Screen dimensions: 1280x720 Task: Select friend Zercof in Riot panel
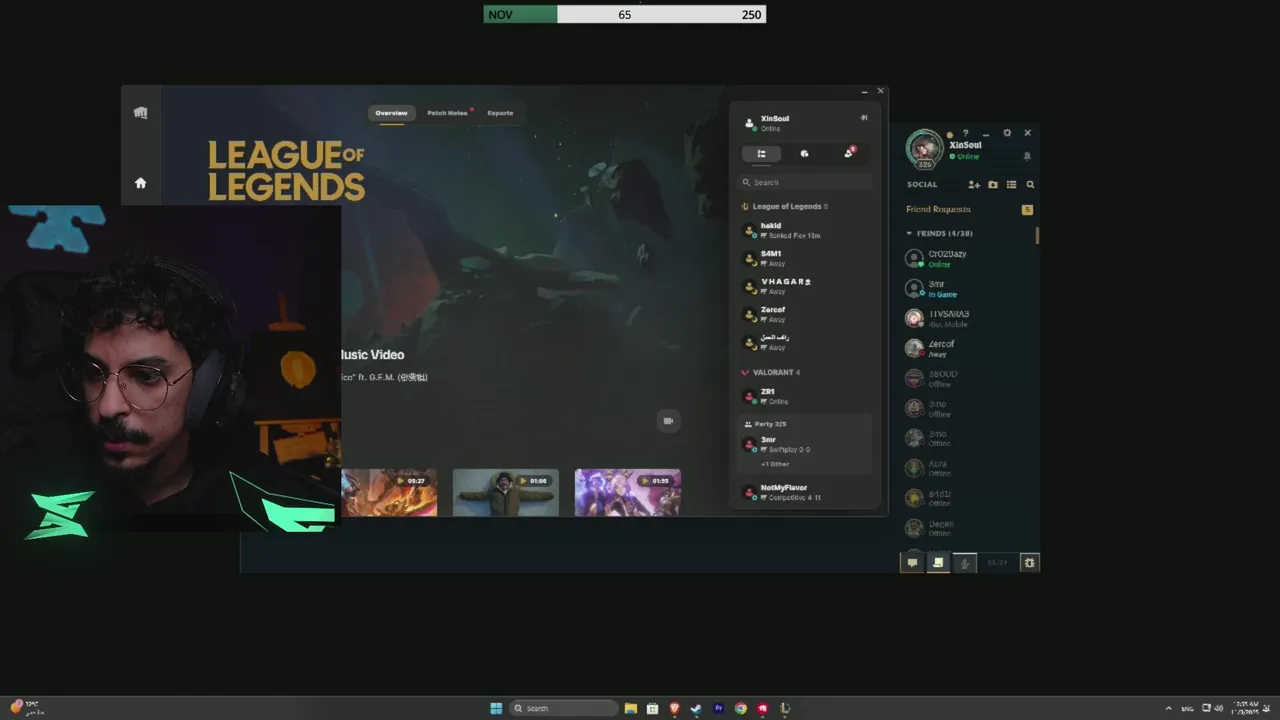click(x=805, y=314)
